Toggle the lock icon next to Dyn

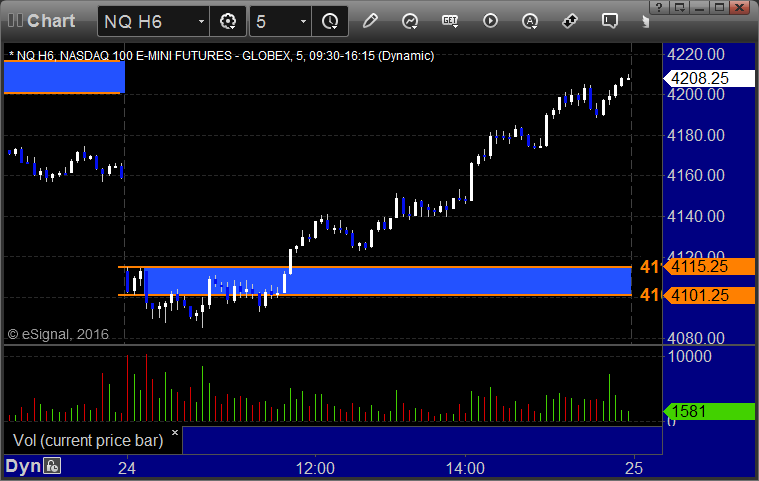pos(52,466)
